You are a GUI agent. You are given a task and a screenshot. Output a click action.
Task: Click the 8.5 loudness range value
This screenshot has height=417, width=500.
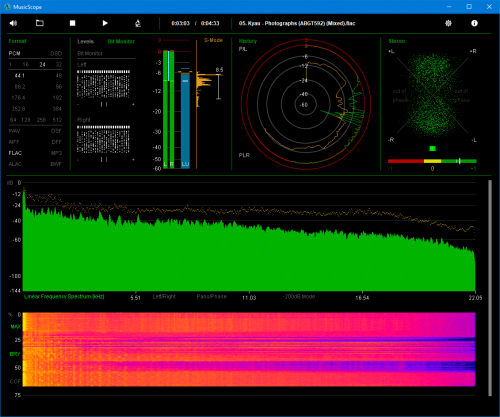pos(219,70)
